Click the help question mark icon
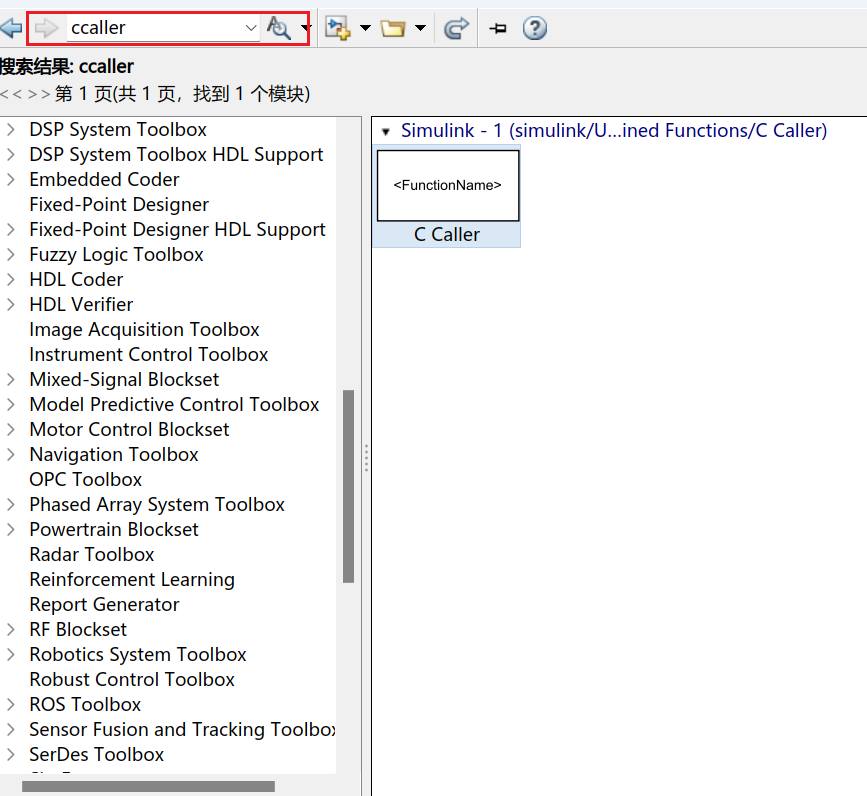 tap(534, 27)
